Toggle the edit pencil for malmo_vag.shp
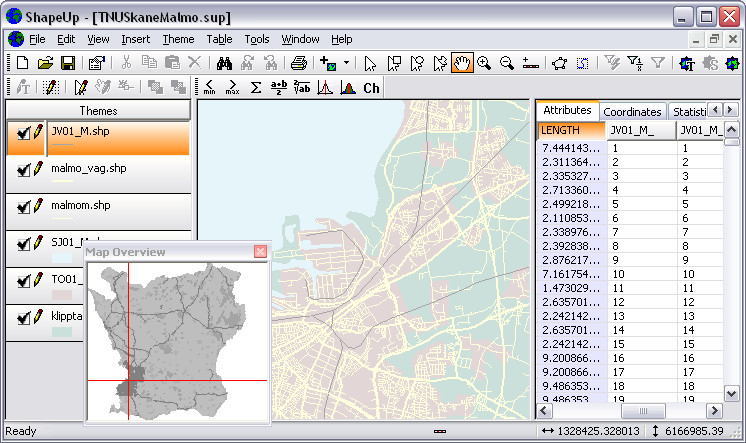The image size is (746, 443). [38, 168]
